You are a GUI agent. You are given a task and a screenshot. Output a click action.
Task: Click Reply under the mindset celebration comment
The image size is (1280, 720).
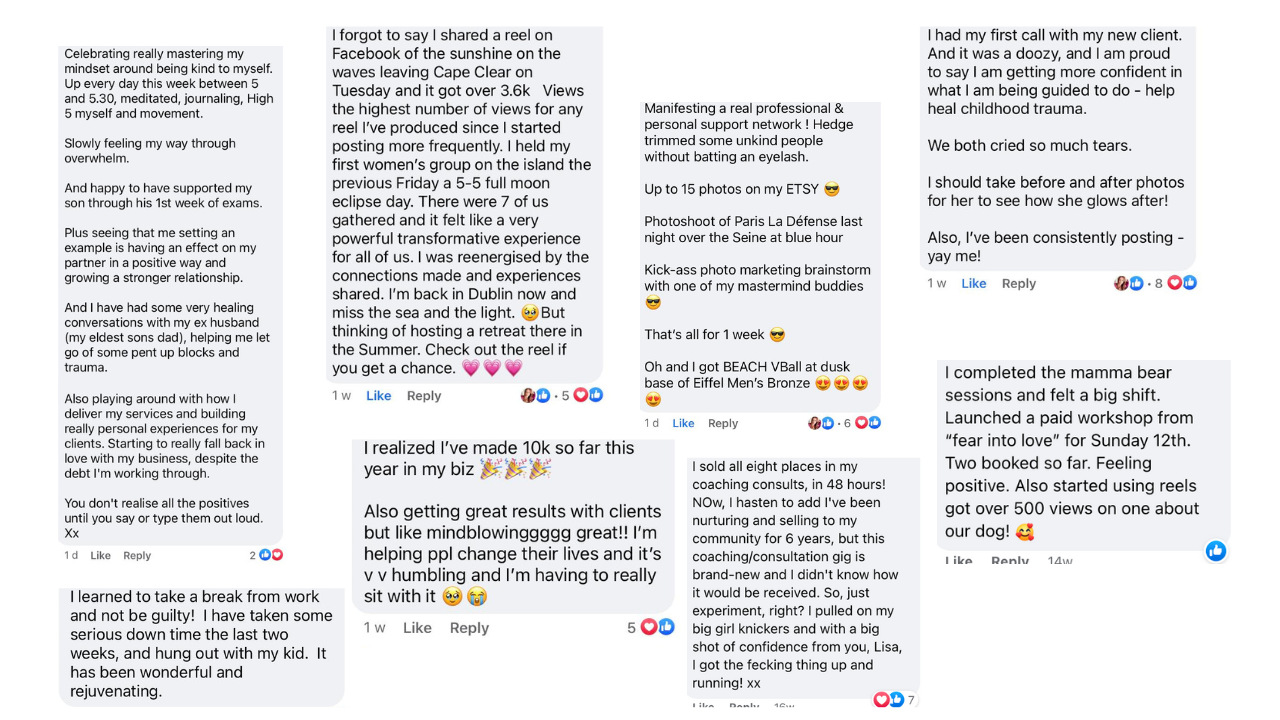pos(137,556)
